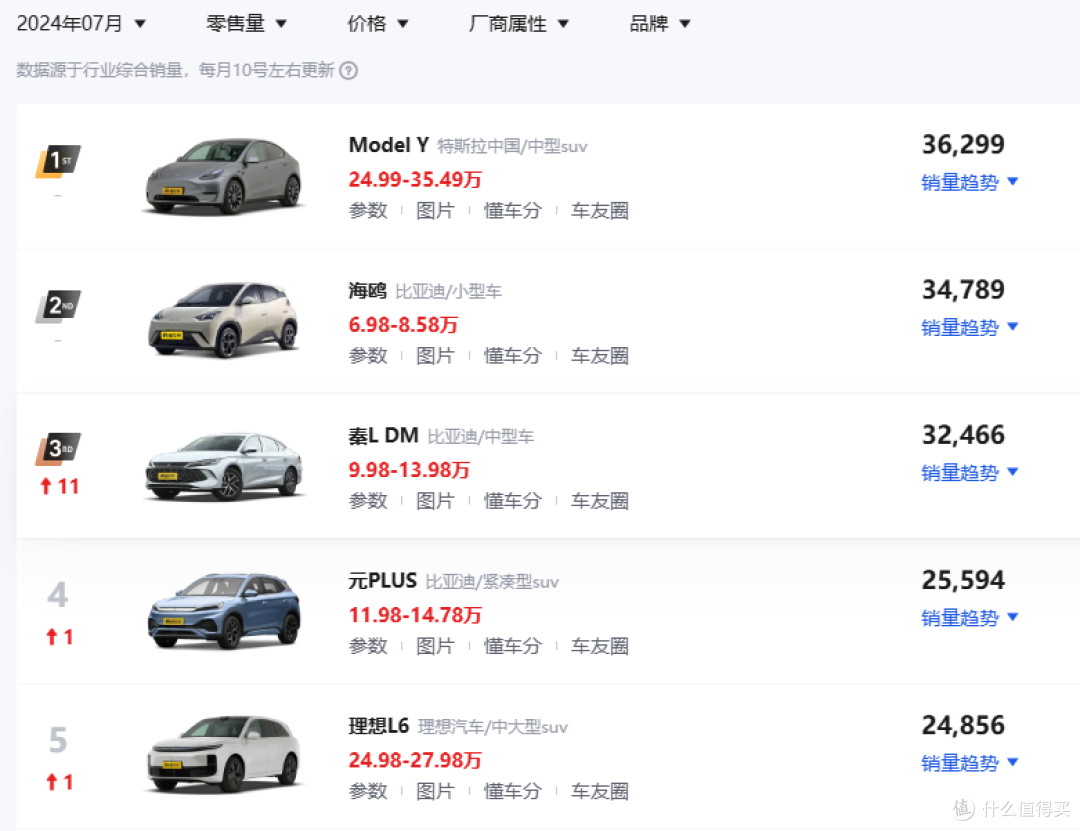Open 参数 for 理想L6
The height and width of the screenshot is (831, 1080).
368,792
